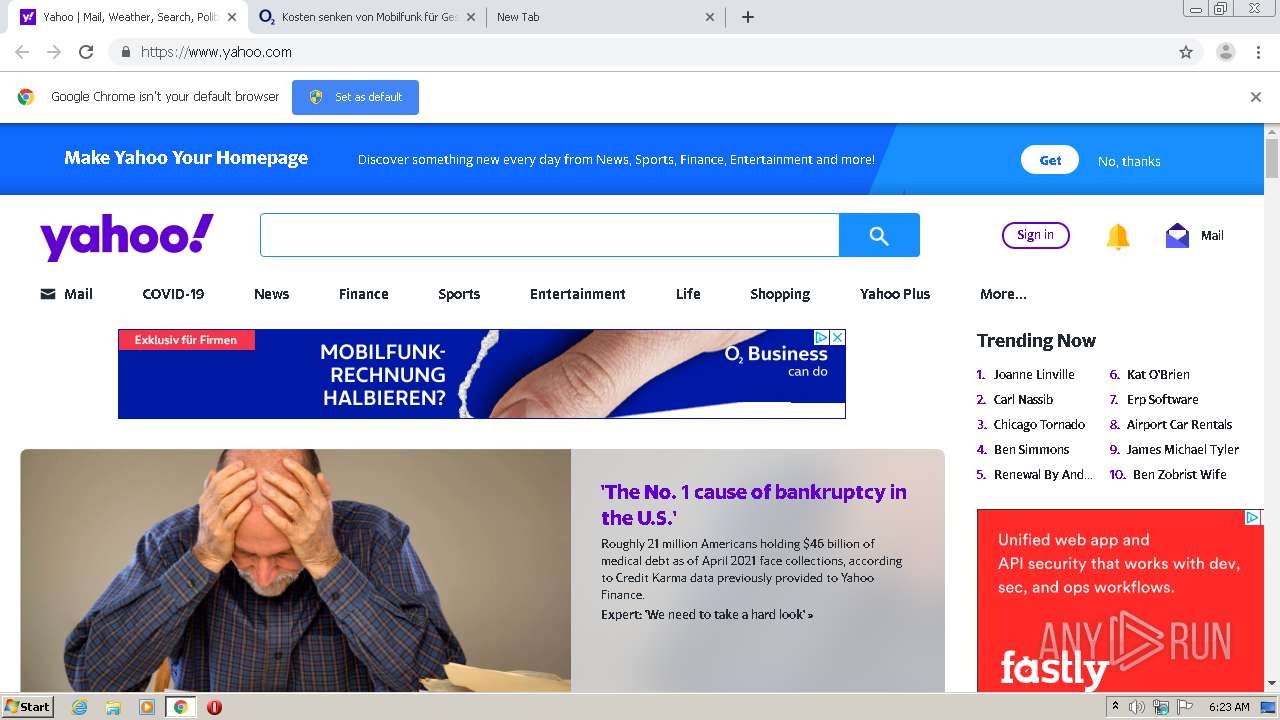Open a new tab with plus

[x=747, y=17]
